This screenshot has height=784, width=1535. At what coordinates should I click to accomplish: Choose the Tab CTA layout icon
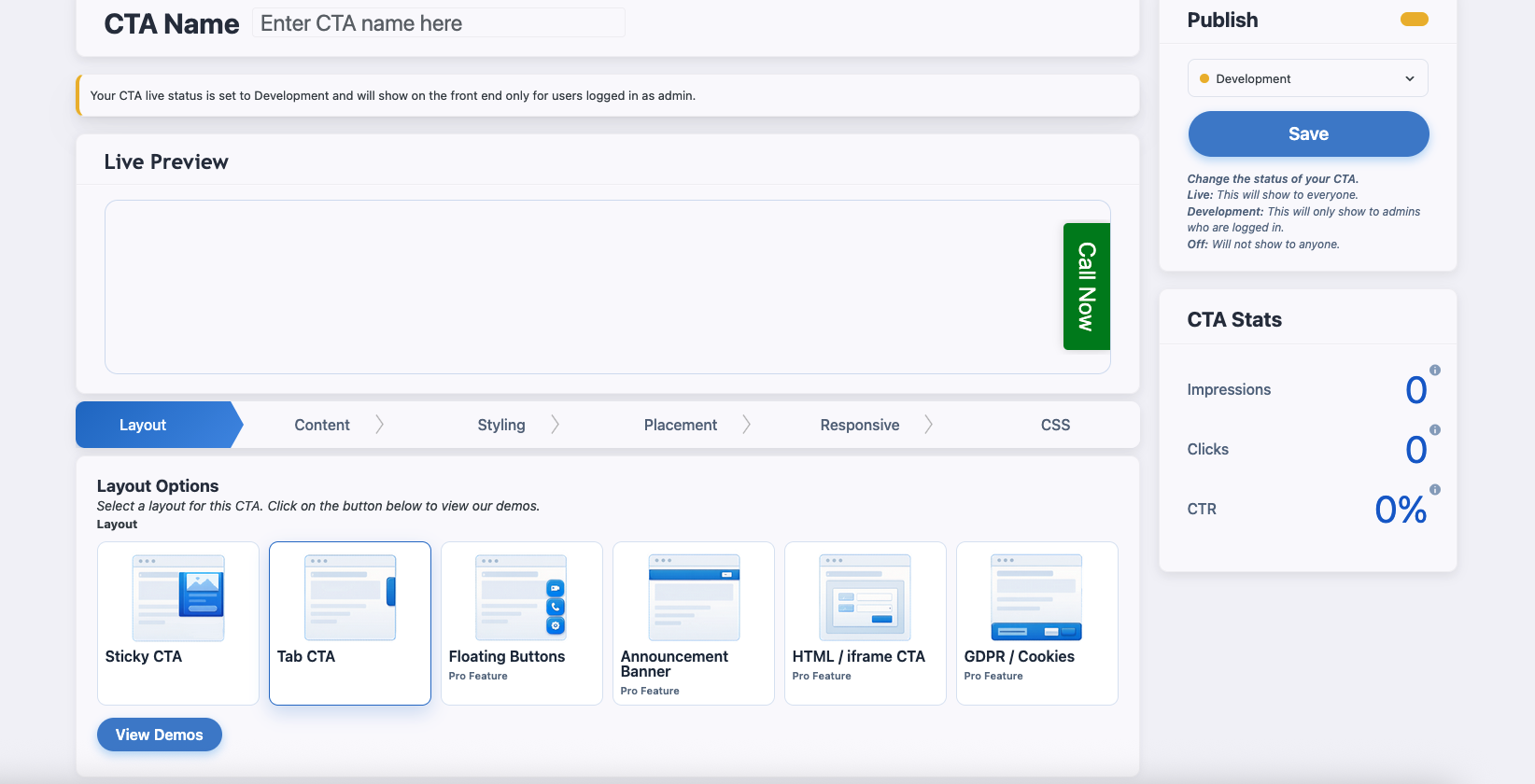pyautogui.click(x=349, y=597)
